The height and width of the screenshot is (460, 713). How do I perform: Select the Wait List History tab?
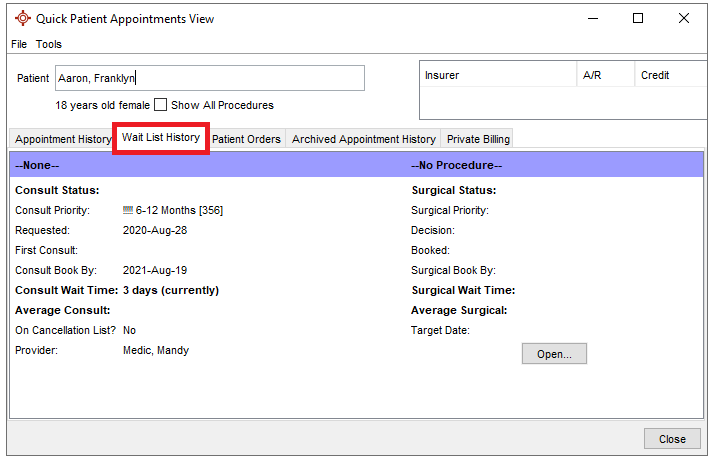click(161, 138)
